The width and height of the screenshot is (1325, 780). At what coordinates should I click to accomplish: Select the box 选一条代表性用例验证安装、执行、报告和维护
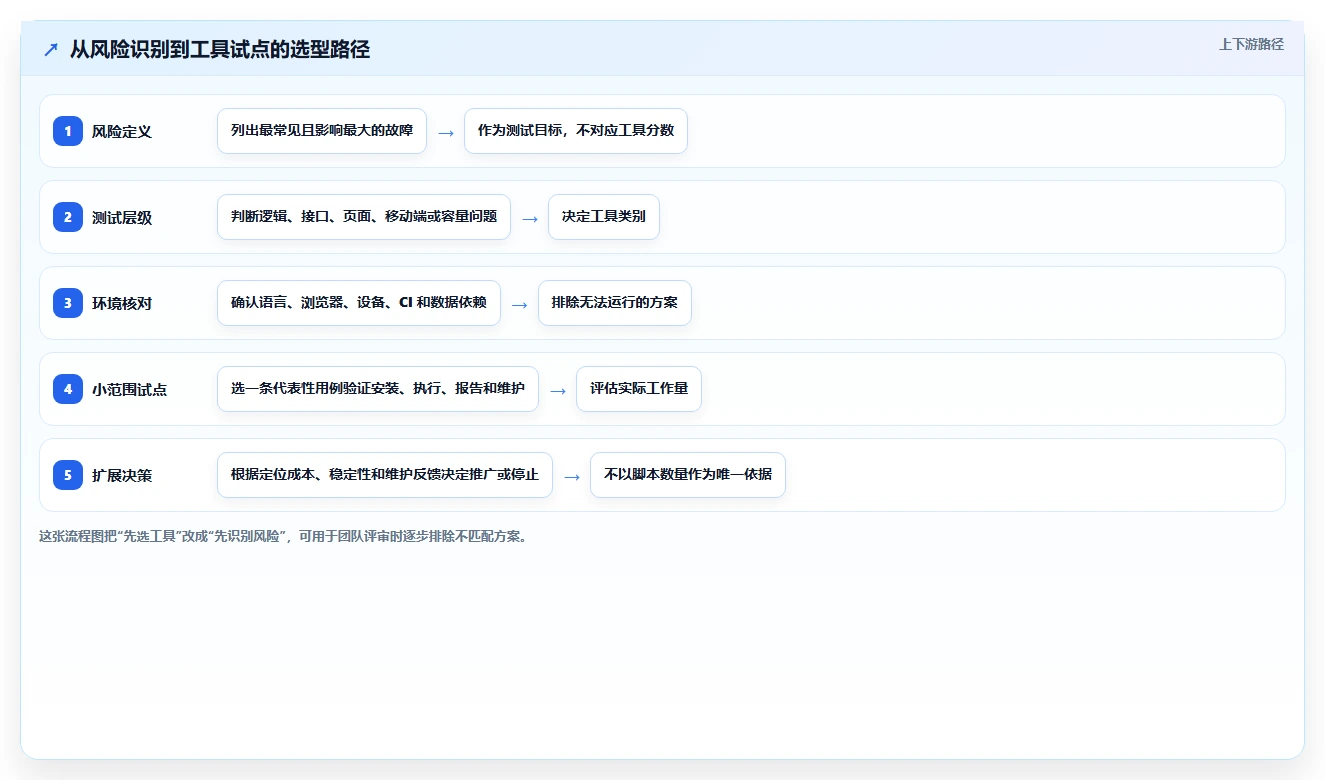click(378, 389)
